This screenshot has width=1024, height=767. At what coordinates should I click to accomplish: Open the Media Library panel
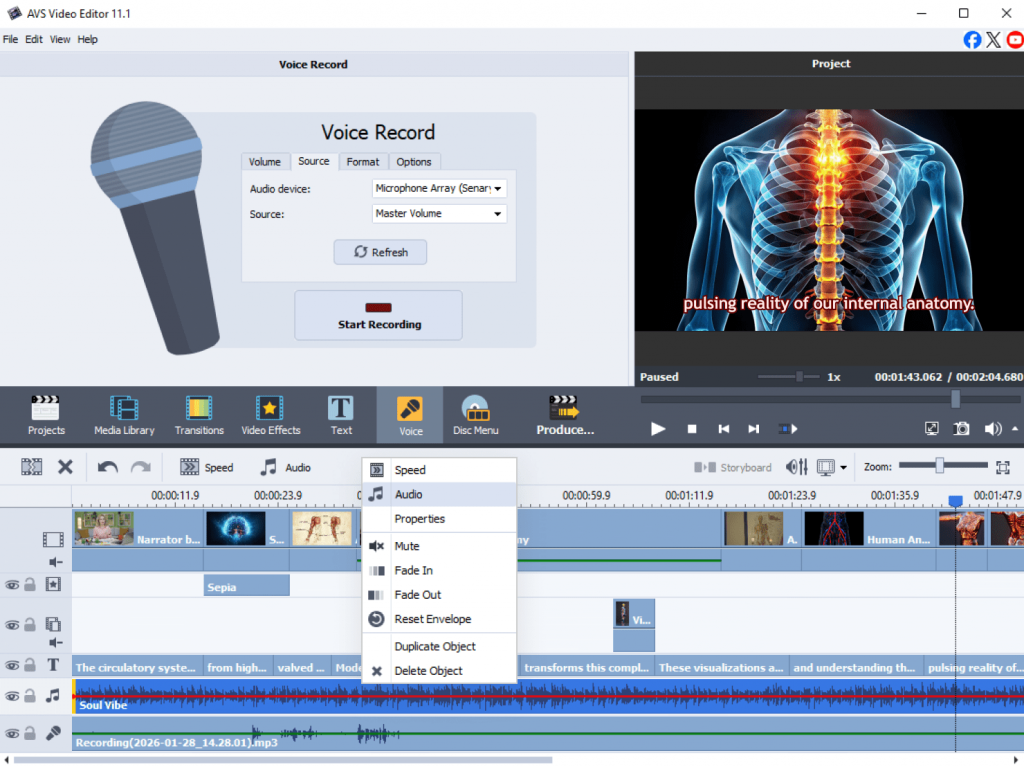[x=124, y=415]
